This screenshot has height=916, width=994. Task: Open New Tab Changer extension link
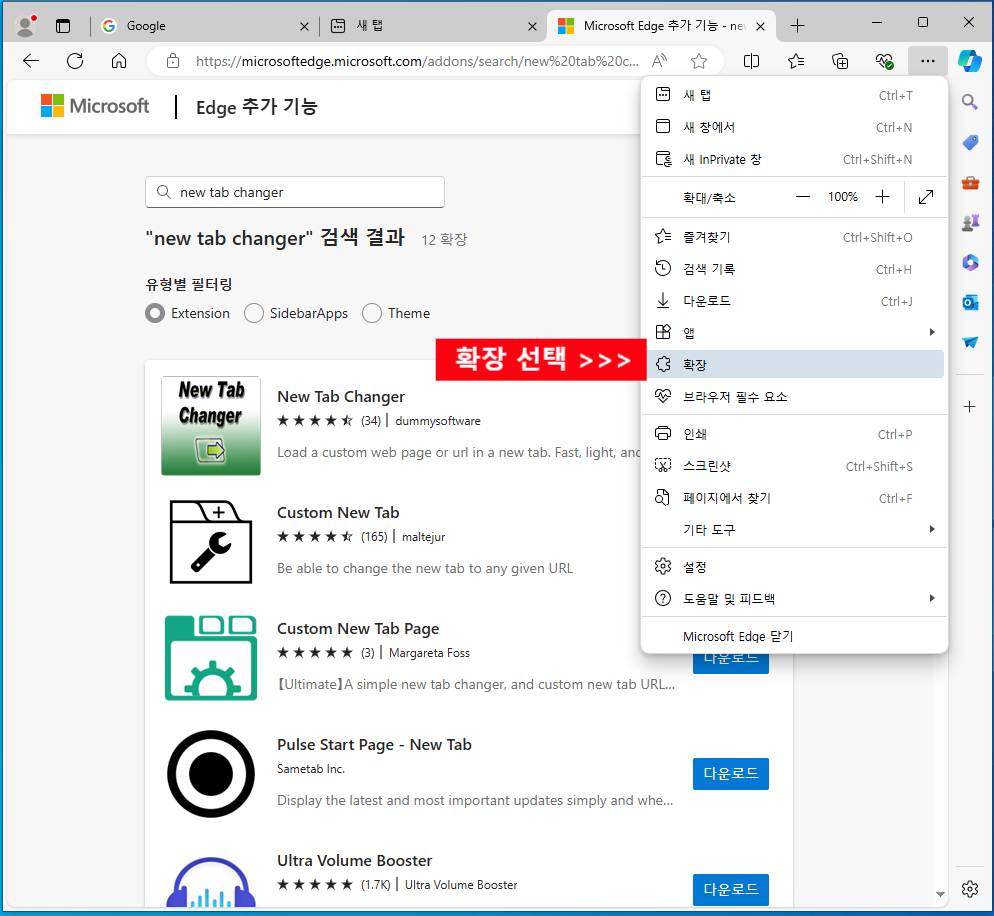tap(340, 397)
